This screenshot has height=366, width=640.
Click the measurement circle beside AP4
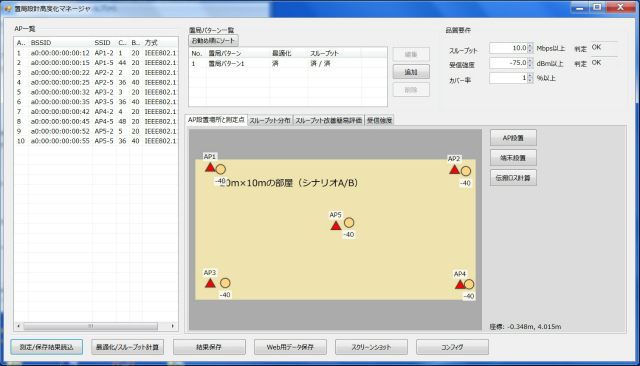pos(469,284)
